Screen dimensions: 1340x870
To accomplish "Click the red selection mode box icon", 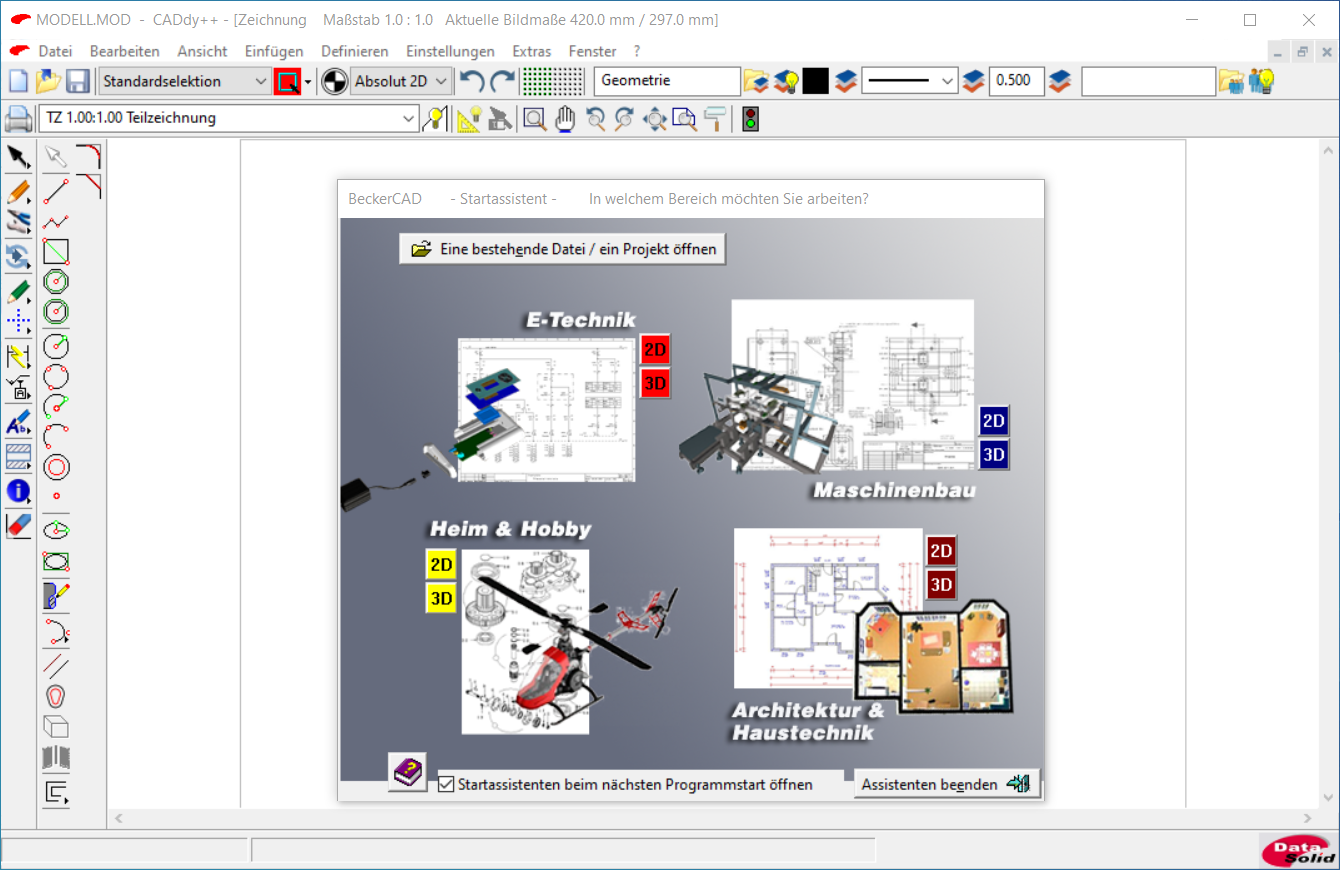I will [x=288, y=81].
